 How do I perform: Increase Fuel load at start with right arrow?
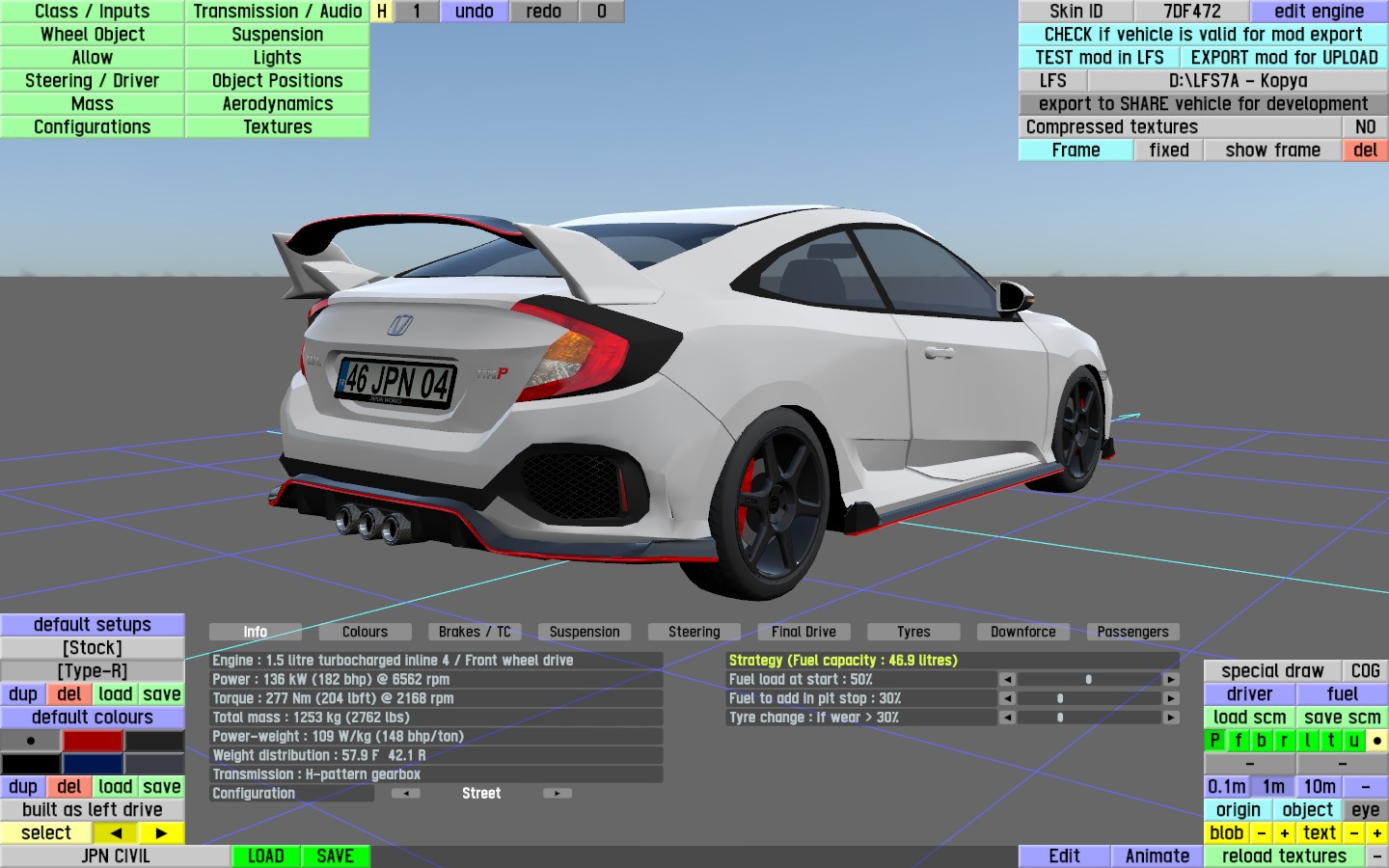(1172, 680)
